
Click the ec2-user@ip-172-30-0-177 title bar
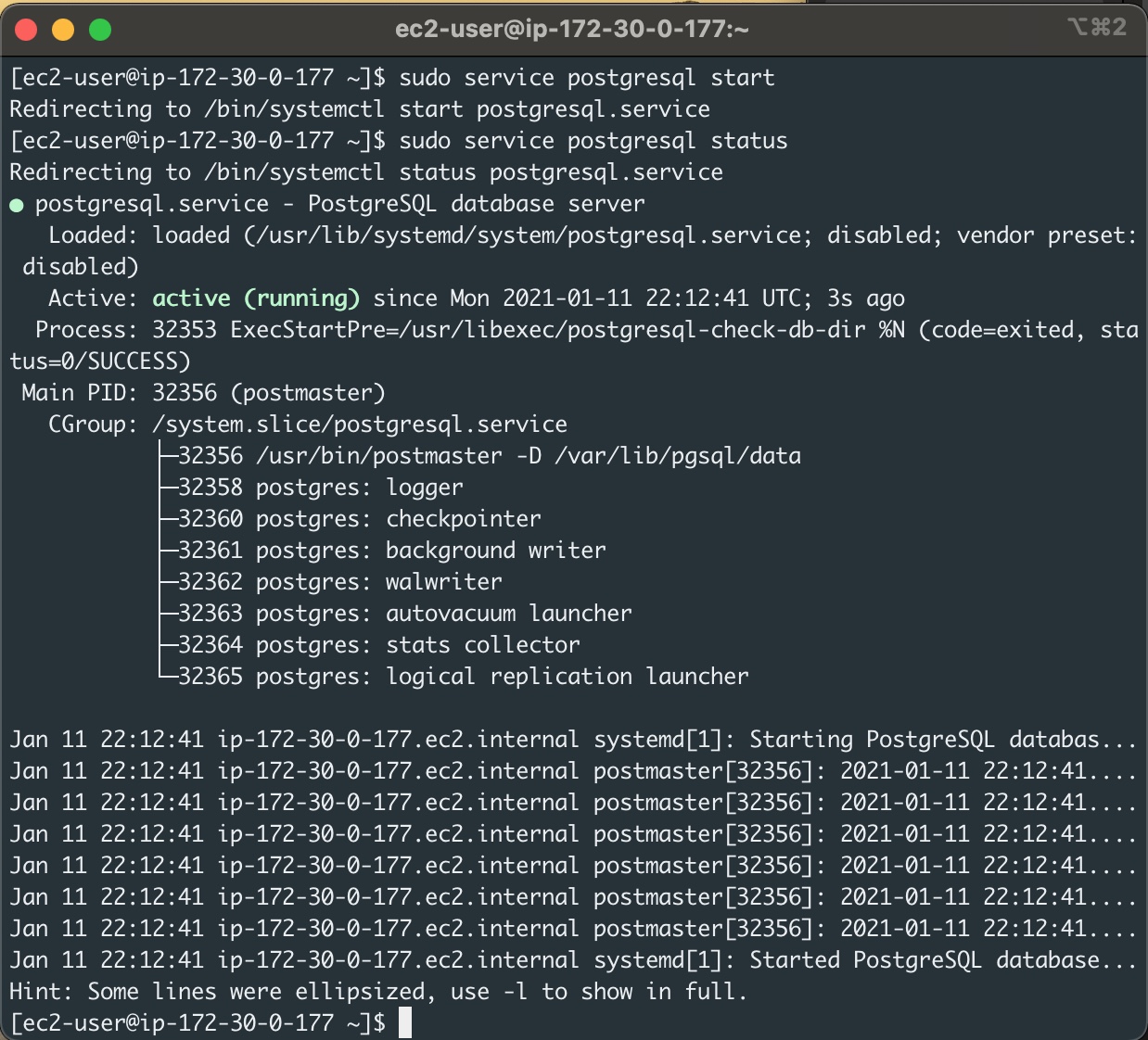point(574,29)
